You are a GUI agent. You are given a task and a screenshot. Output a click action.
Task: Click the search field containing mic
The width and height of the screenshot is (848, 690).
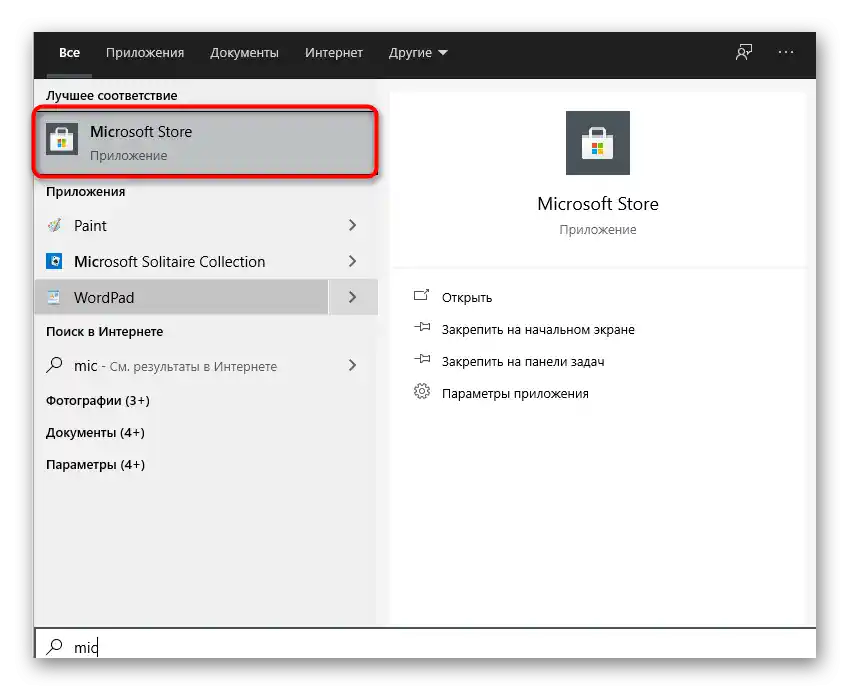(x=425, y=645)
